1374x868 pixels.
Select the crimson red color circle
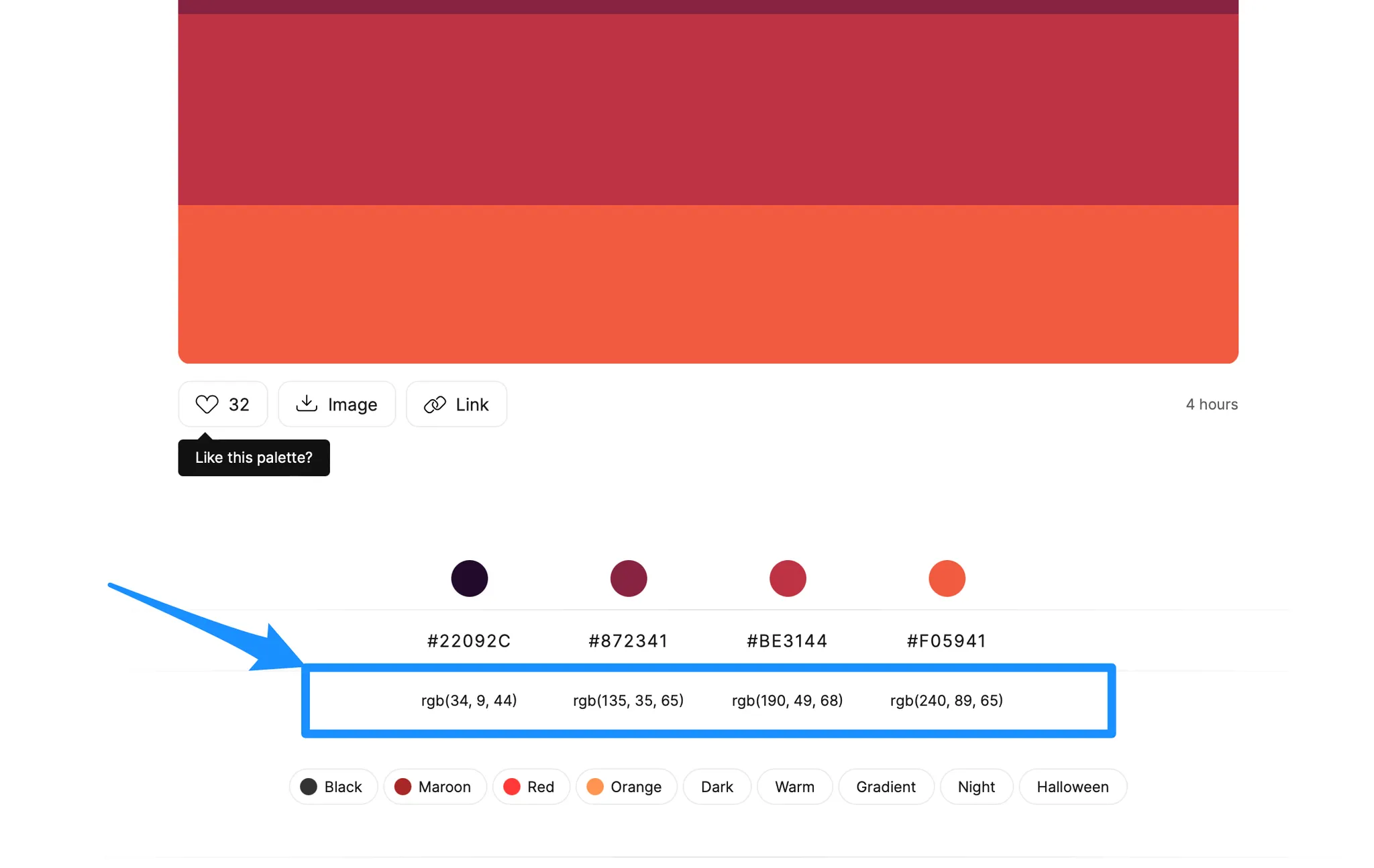pyautogui.click(x=787, y=578)
